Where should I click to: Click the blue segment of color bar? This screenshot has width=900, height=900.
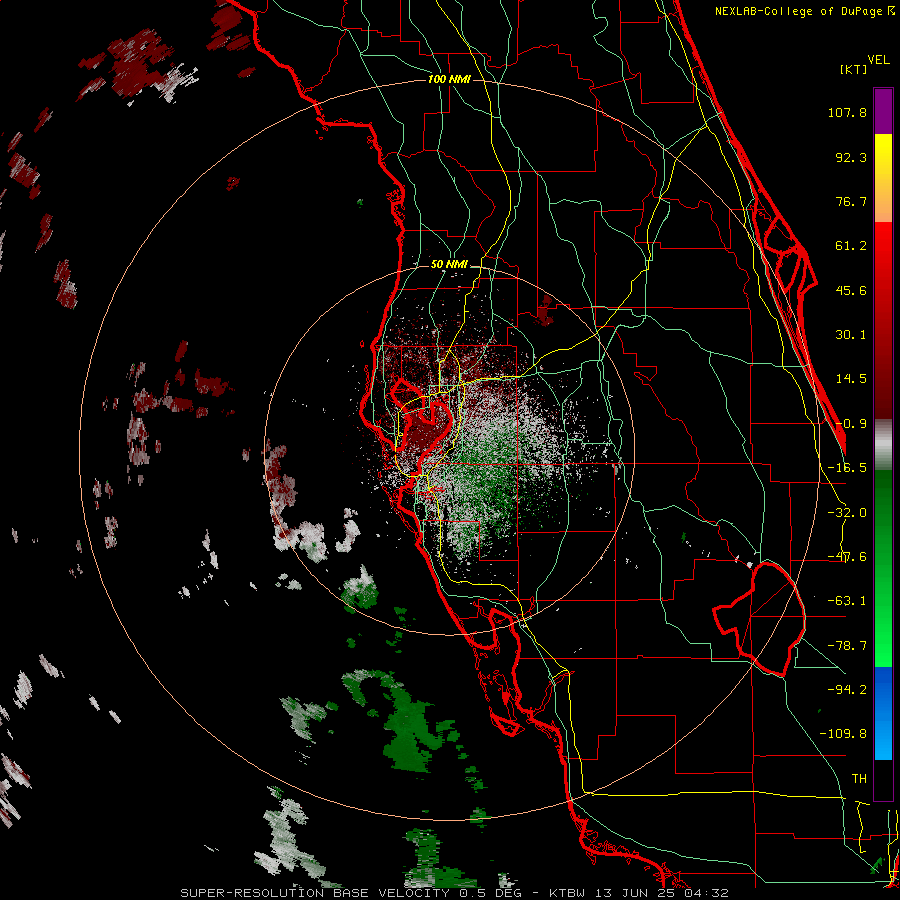pyautogui.click(x=883, y=713)
